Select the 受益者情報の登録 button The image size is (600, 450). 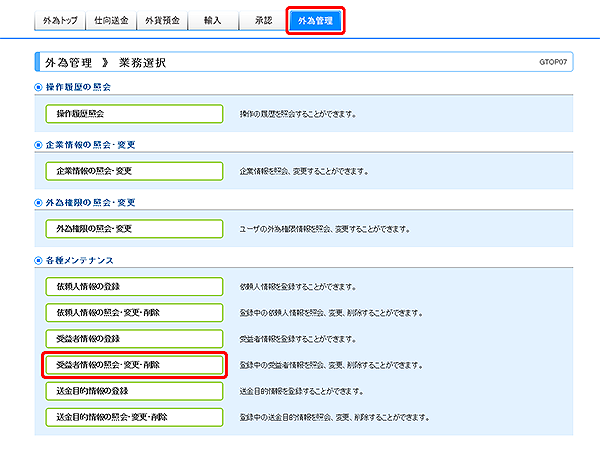[134, 339]
